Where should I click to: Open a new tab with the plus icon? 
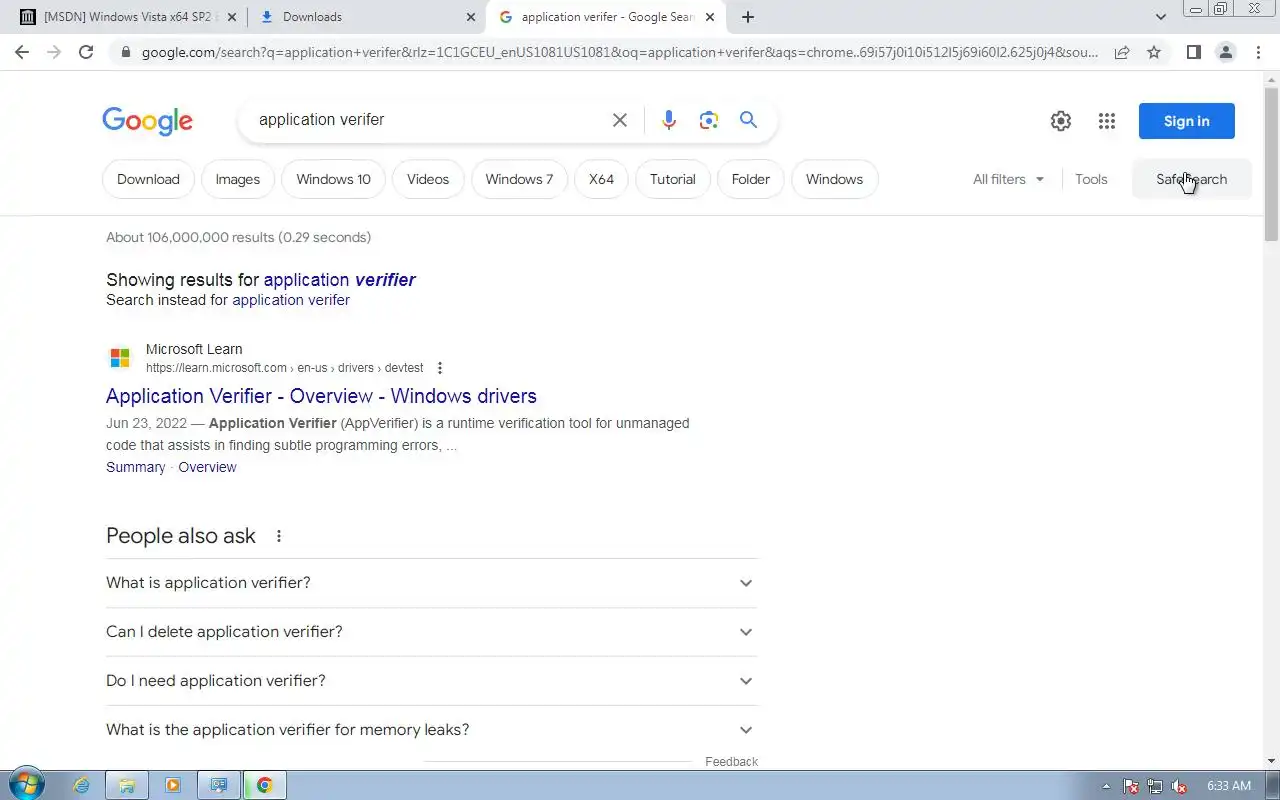(x=748, y=17)
